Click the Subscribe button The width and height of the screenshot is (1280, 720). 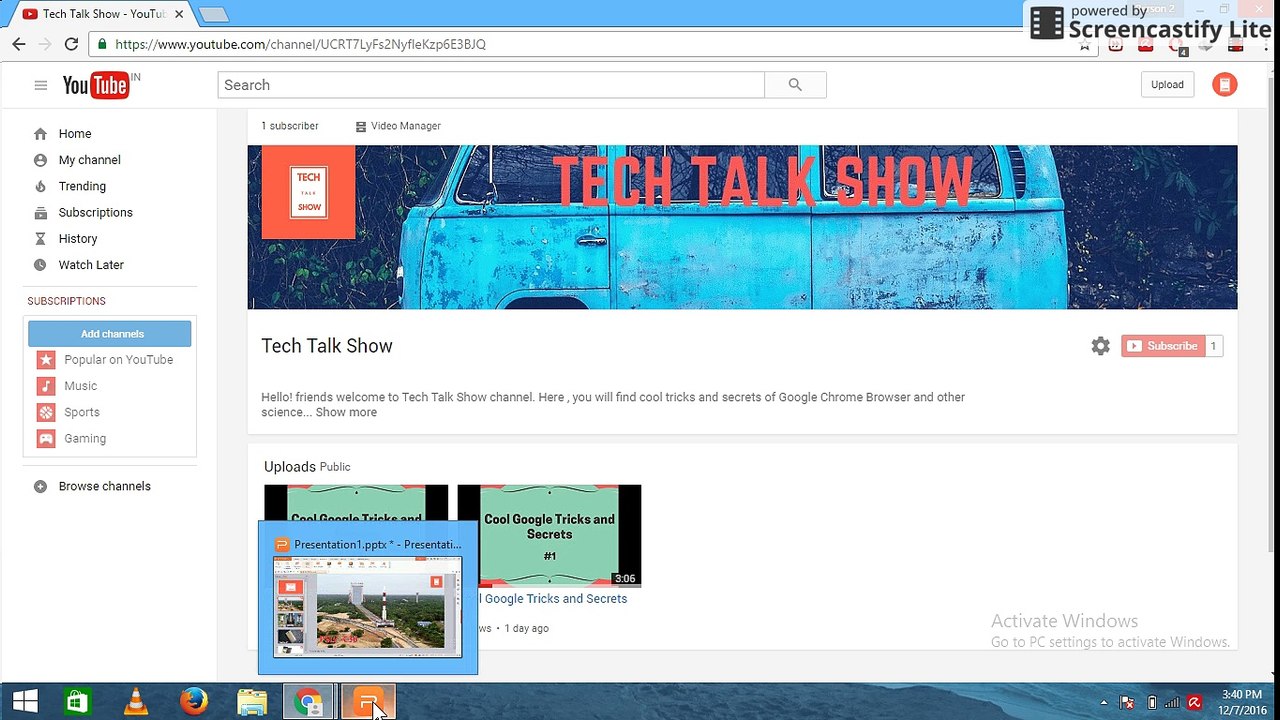[1163, 346]
